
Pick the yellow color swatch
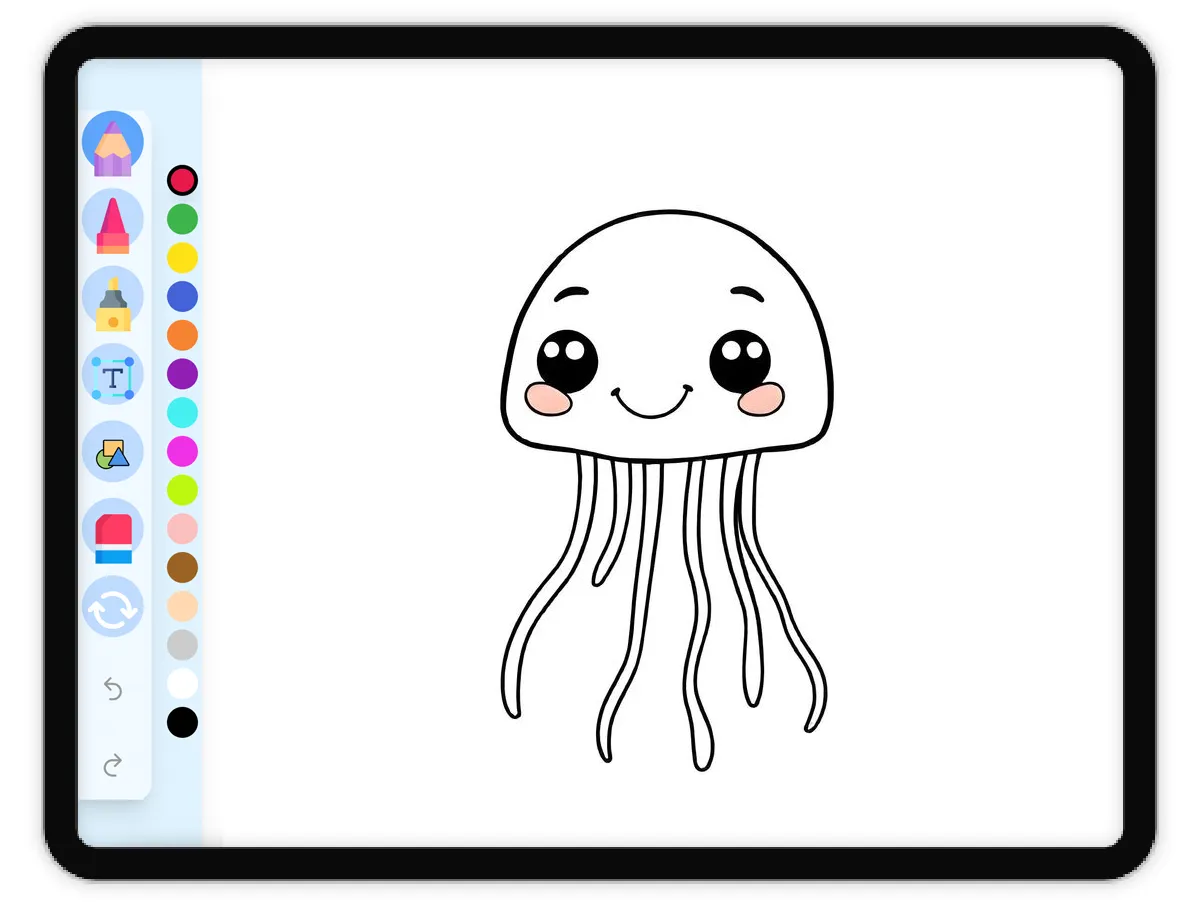[182, 258]
